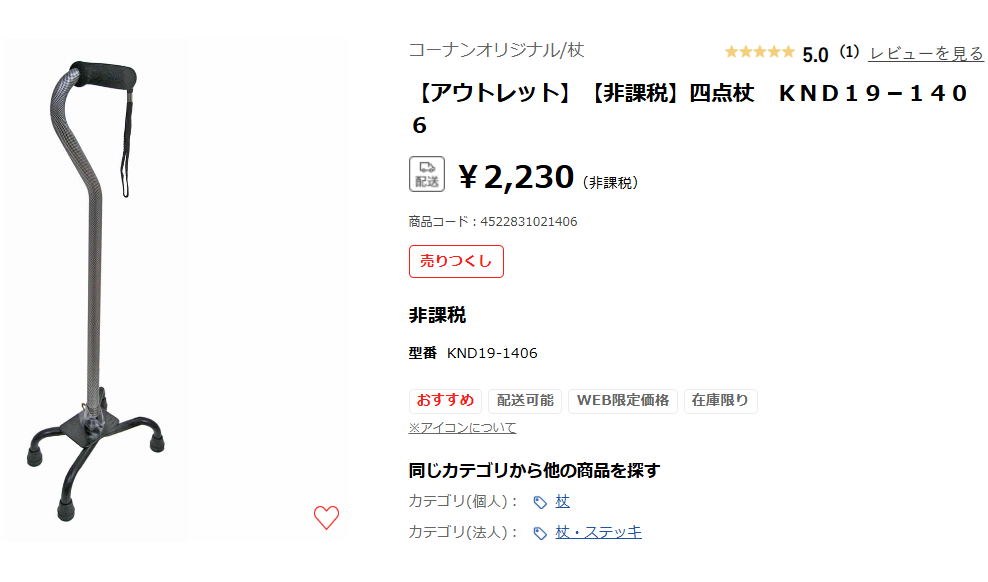Click the tag icon beside カテゴリ(法人)
988x582 pixels.
[540, 532]
